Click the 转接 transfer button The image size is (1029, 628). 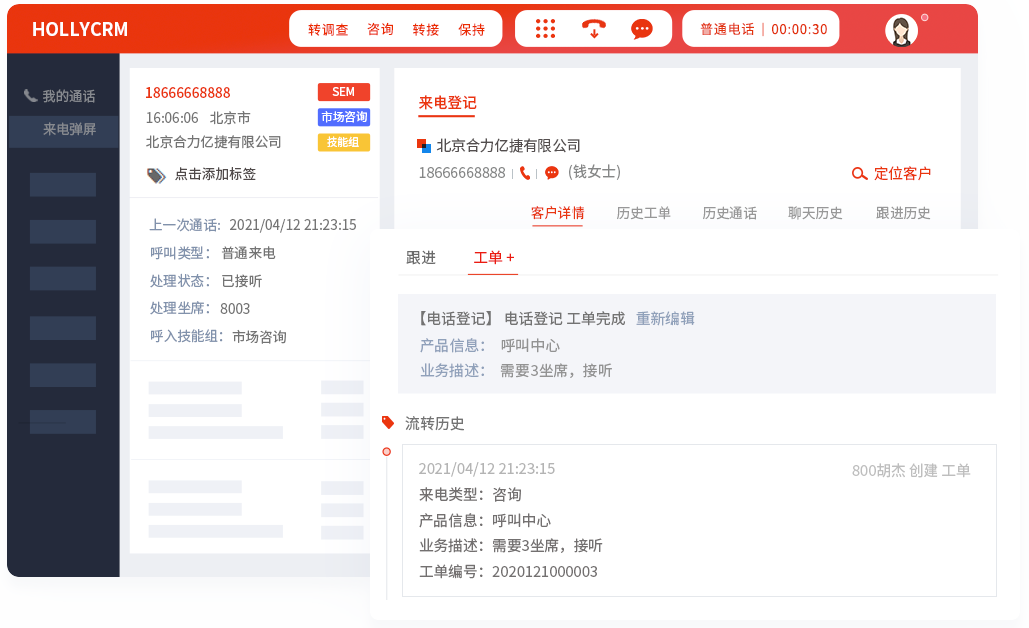pos(426,30)
